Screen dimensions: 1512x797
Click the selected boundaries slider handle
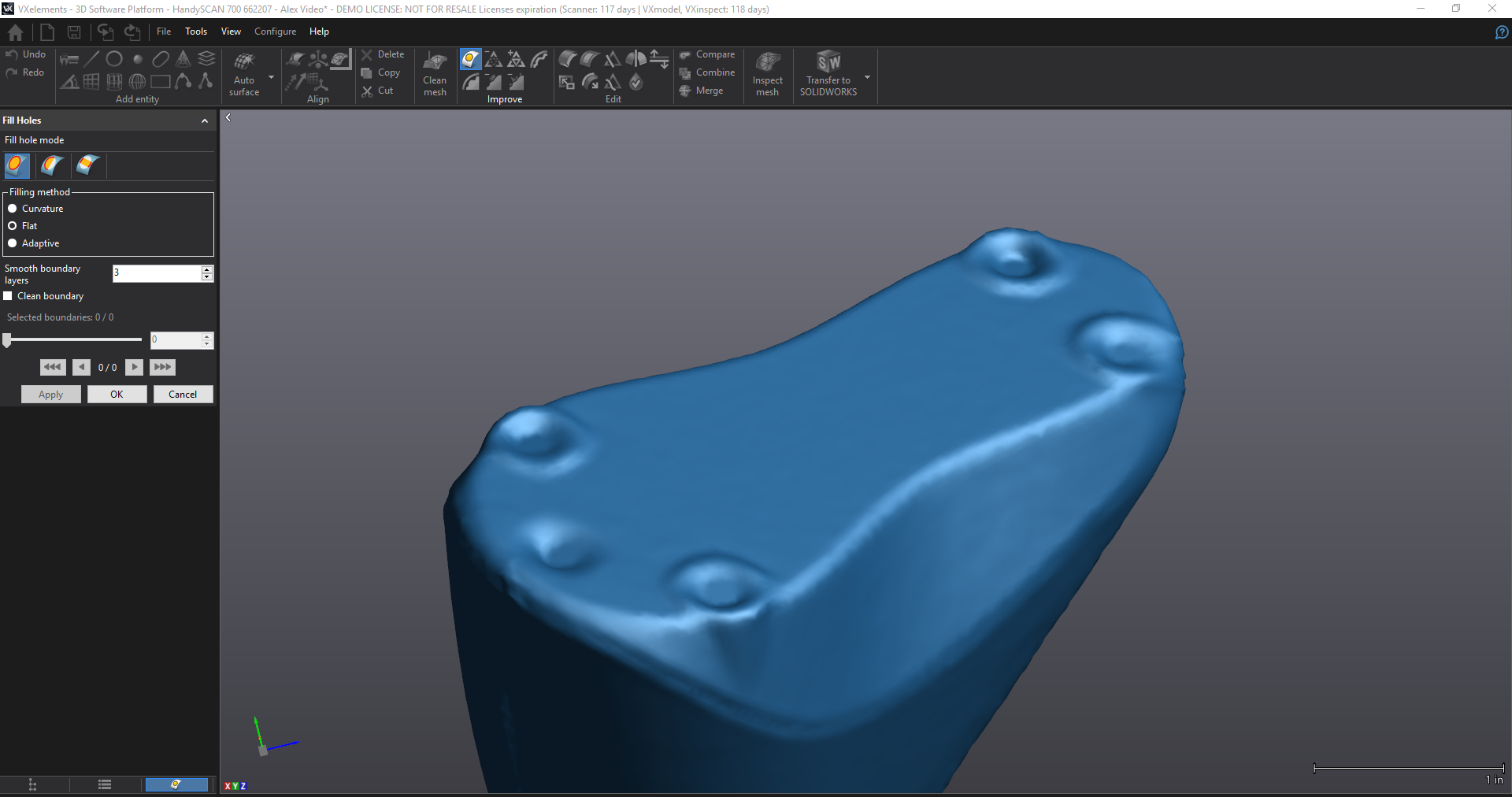[x=7, y=340]
